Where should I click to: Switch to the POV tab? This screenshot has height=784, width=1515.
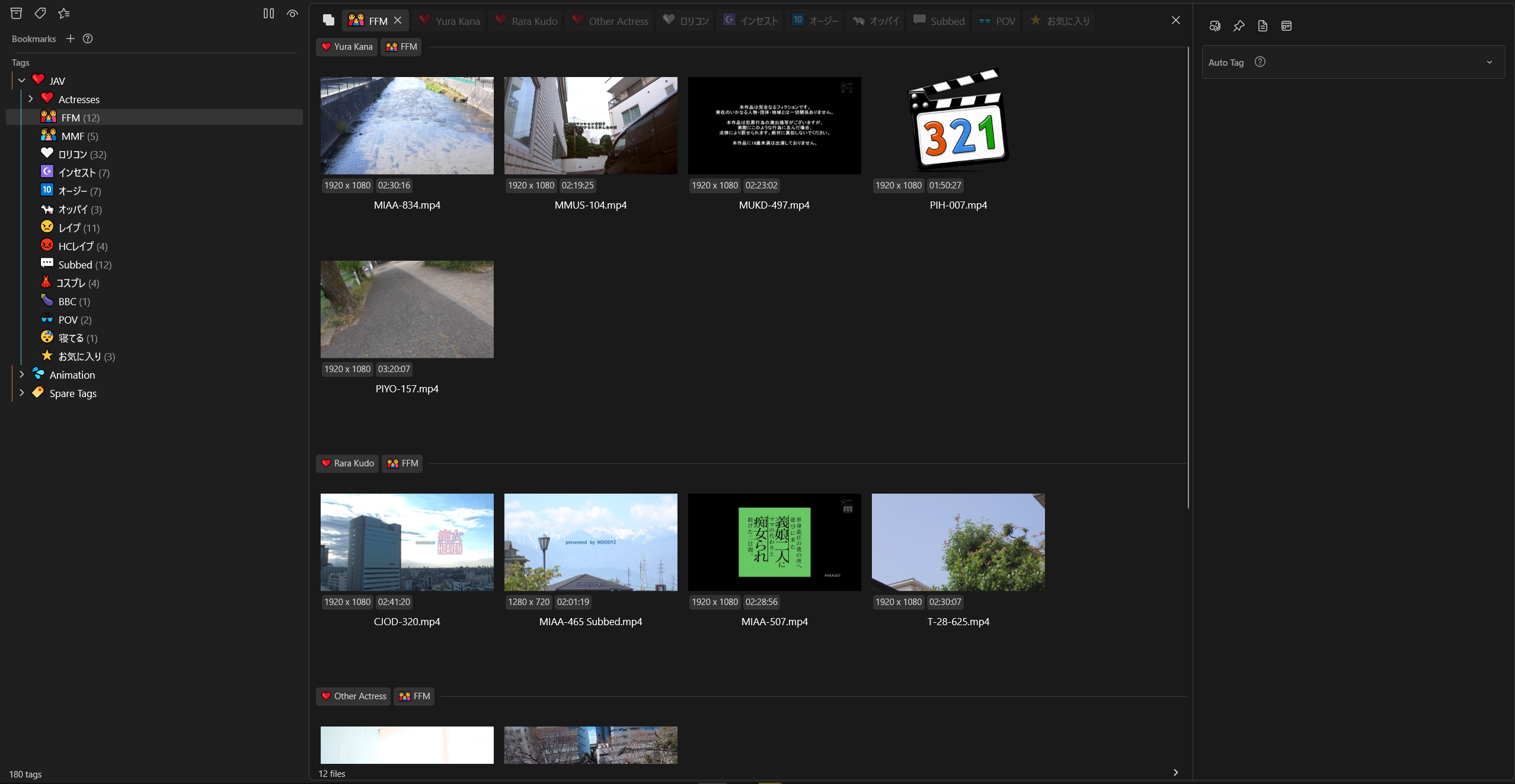(x=997, y=21)
